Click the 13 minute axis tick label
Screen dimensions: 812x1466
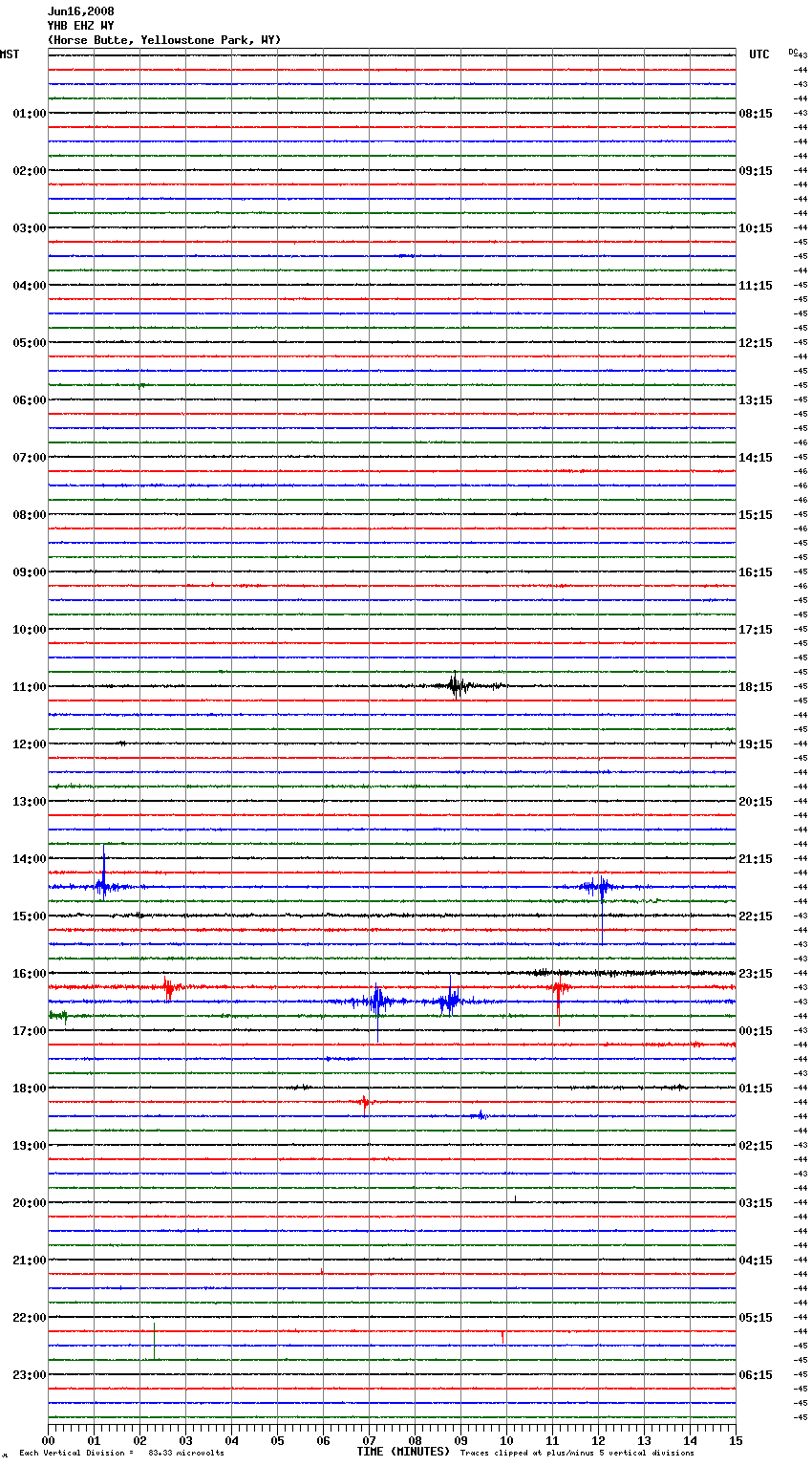[x=644, y=1441]
